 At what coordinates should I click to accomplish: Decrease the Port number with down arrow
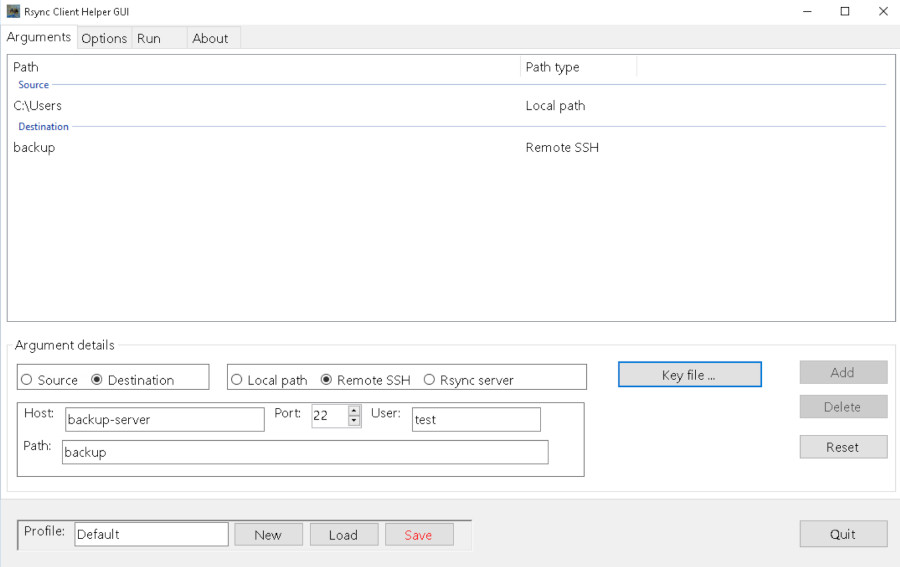[x=354, y=422]
